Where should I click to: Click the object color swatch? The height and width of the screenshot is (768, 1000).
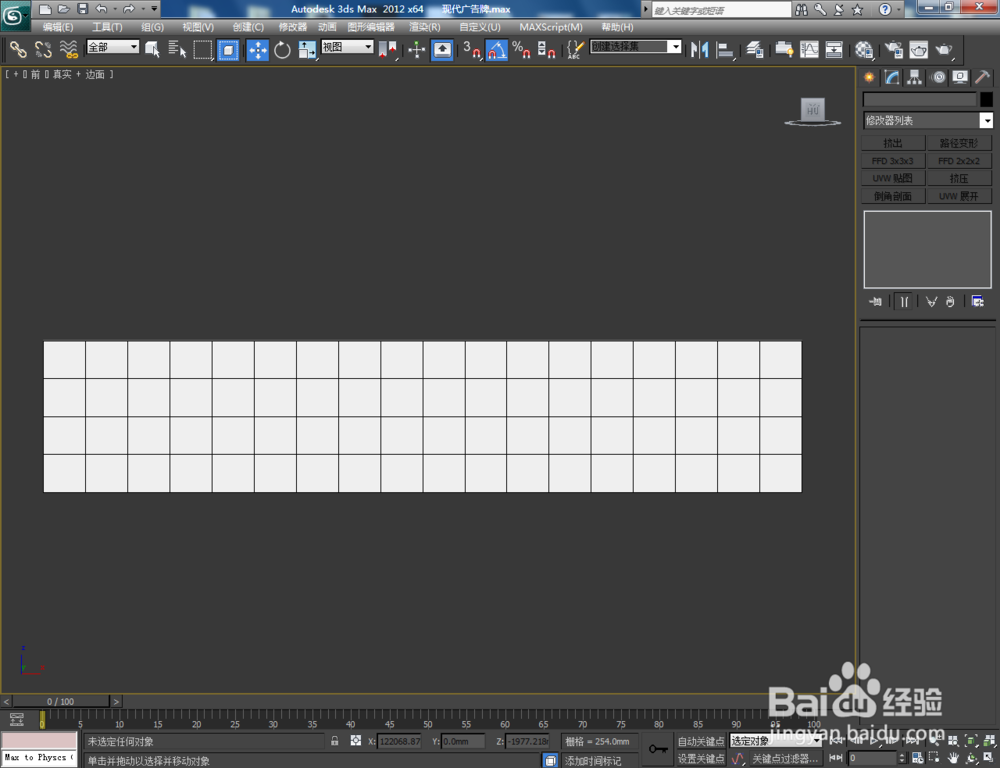tap(986, 100)
